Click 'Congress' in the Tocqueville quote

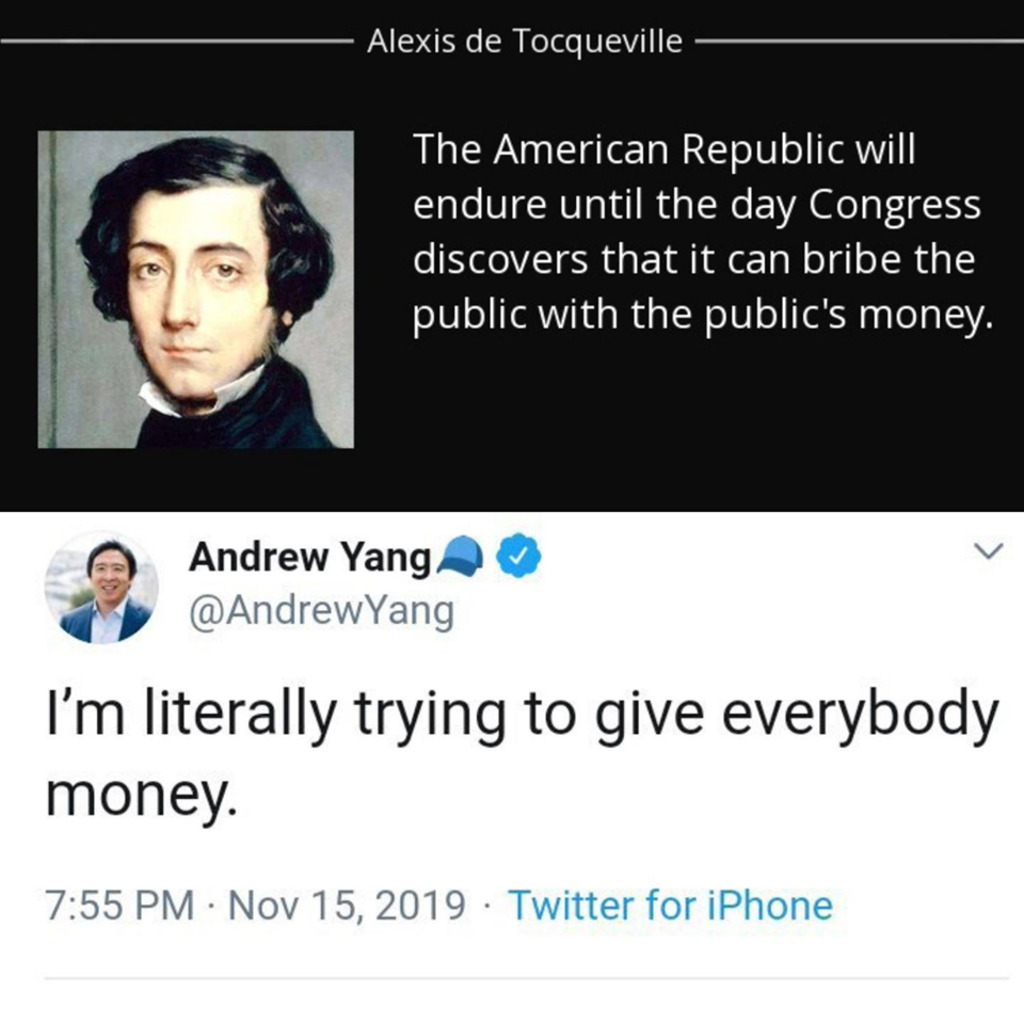click(x=895, y=206)
